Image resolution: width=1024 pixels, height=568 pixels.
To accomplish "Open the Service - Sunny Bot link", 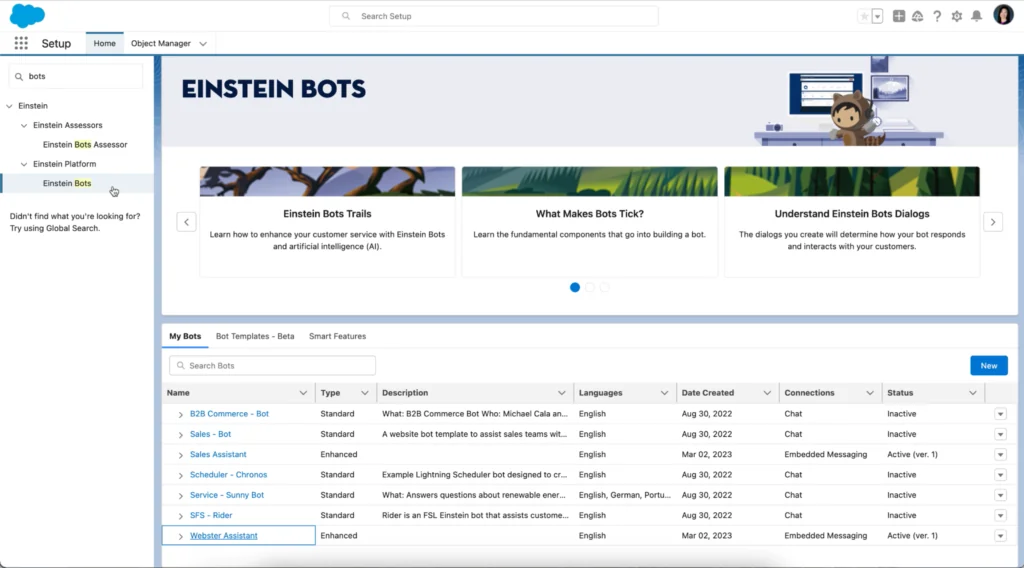I will 227,495.
